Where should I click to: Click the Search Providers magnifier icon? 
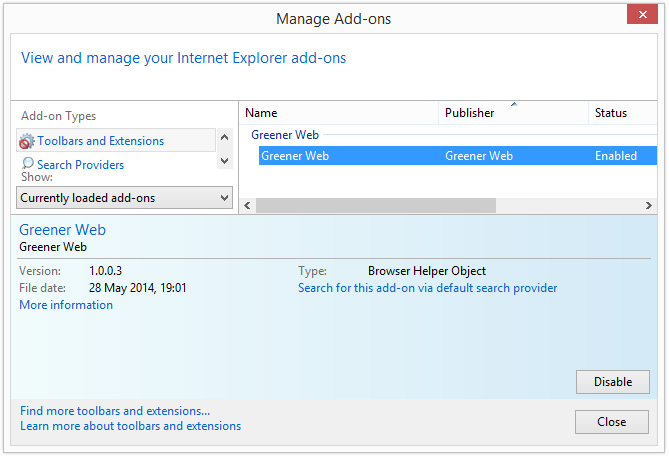pos(28,163)
